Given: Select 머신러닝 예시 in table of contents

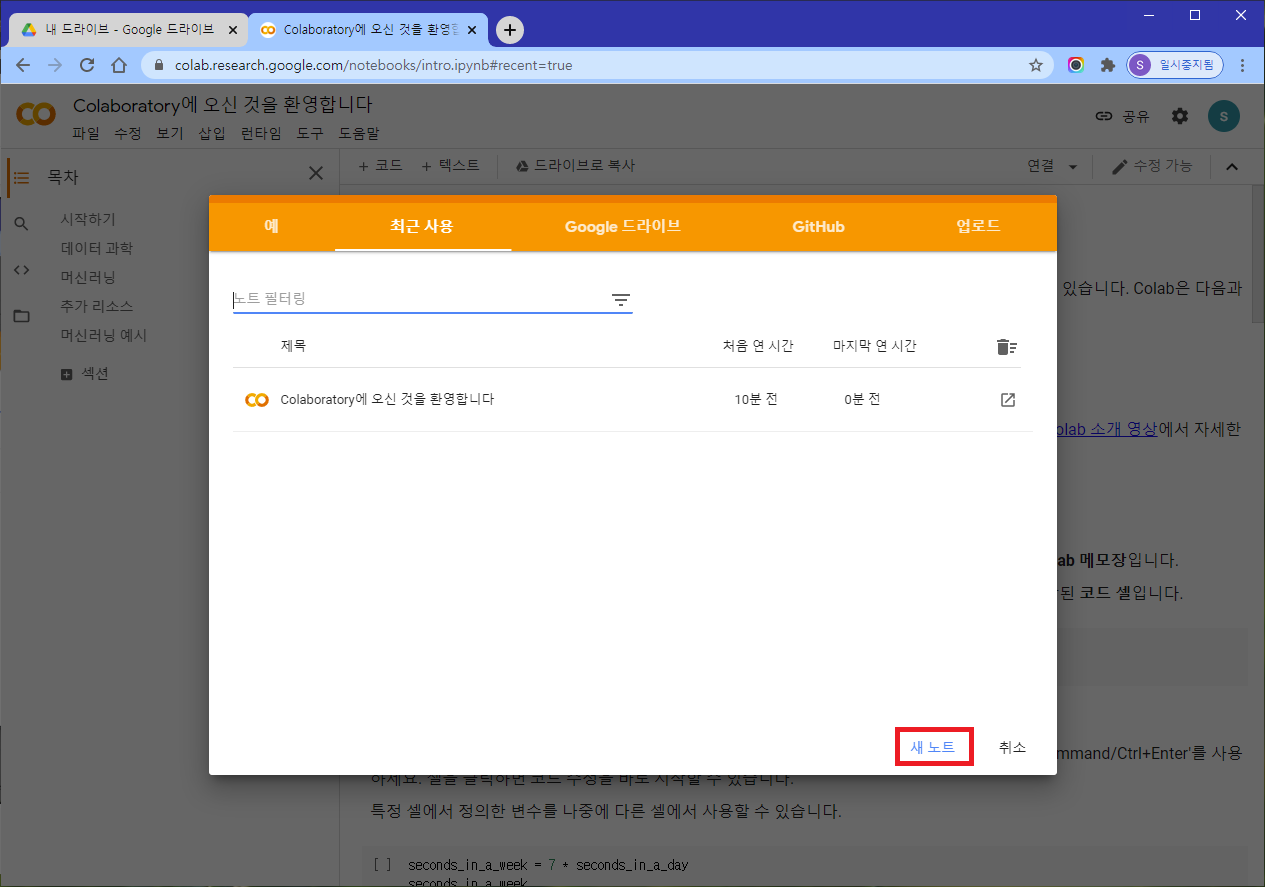Looking at the screenshot, I should [104, 335].
